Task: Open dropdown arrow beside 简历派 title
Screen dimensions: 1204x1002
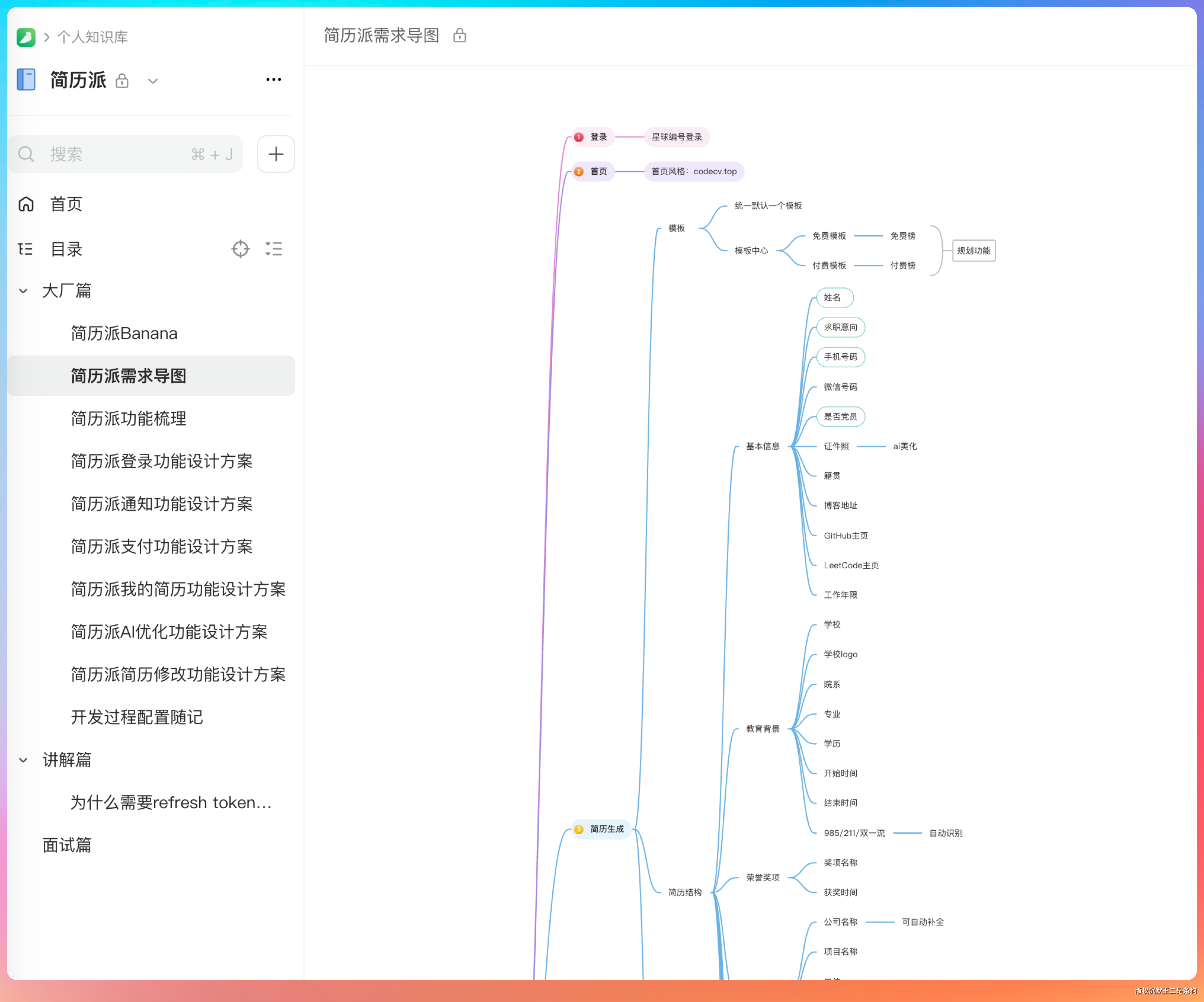Action: click(153, 81)
